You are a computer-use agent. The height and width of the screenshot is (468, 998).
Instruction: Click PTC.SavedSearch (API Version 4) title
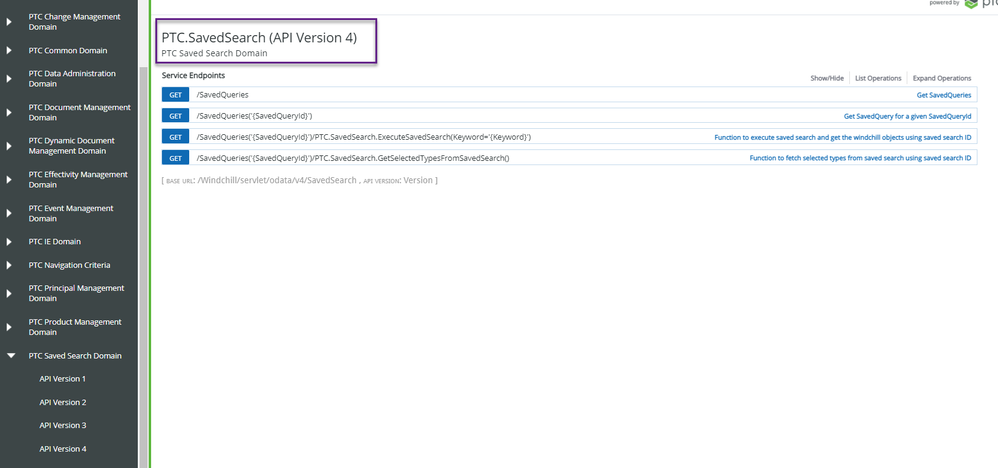(x=259, y=38)
